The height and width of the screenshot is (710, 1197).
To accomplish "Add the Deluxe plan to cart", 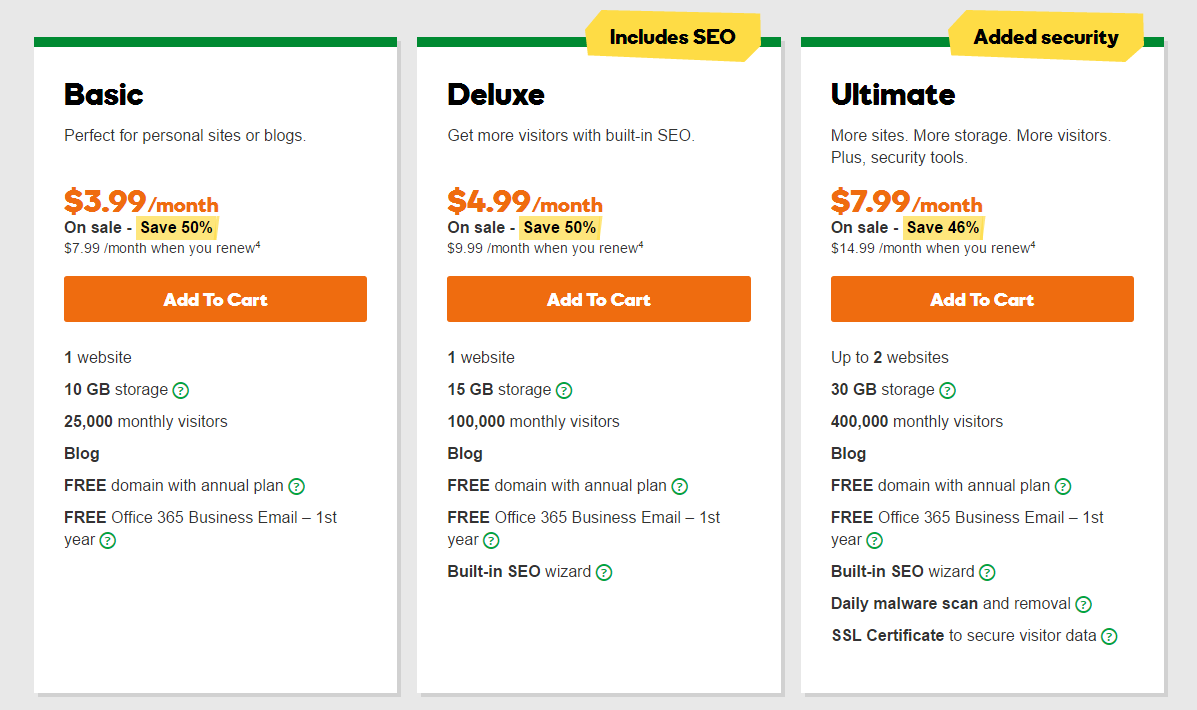I will click(598, 299).
